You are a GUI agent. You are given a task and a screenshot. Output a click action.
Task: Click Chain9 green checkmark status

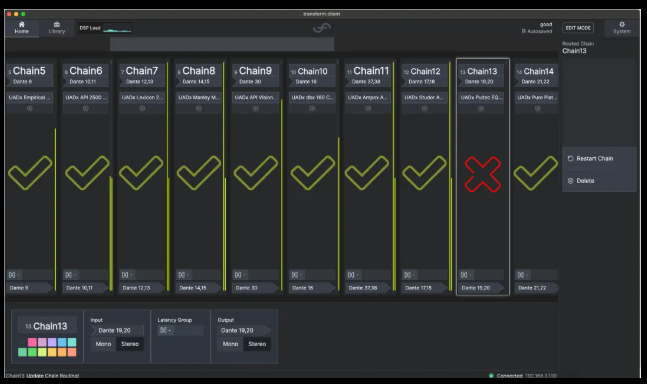click(256, 173)
